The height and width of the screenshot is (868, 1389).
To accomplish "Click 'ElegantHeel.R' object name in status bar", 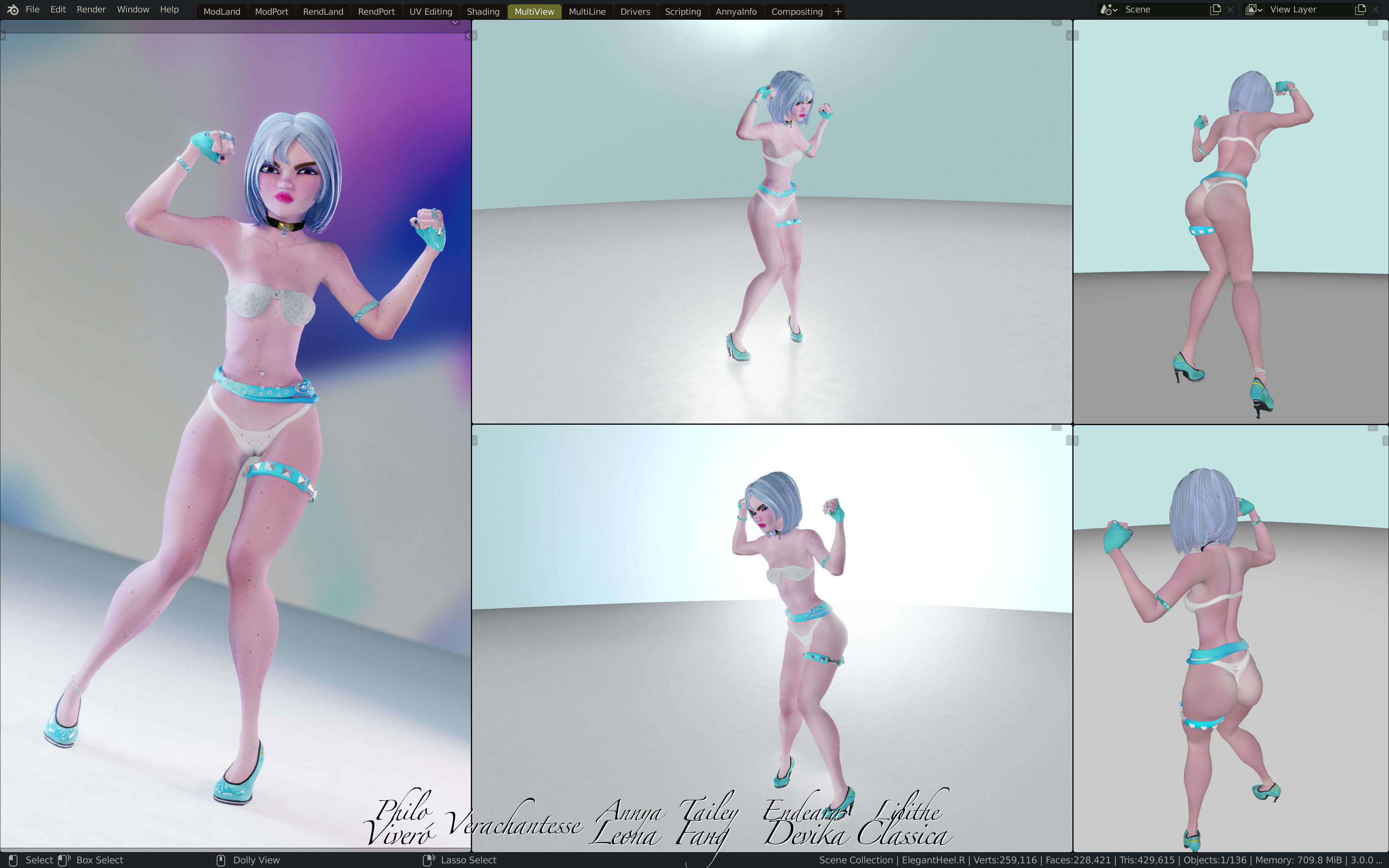I will (933, 860).
